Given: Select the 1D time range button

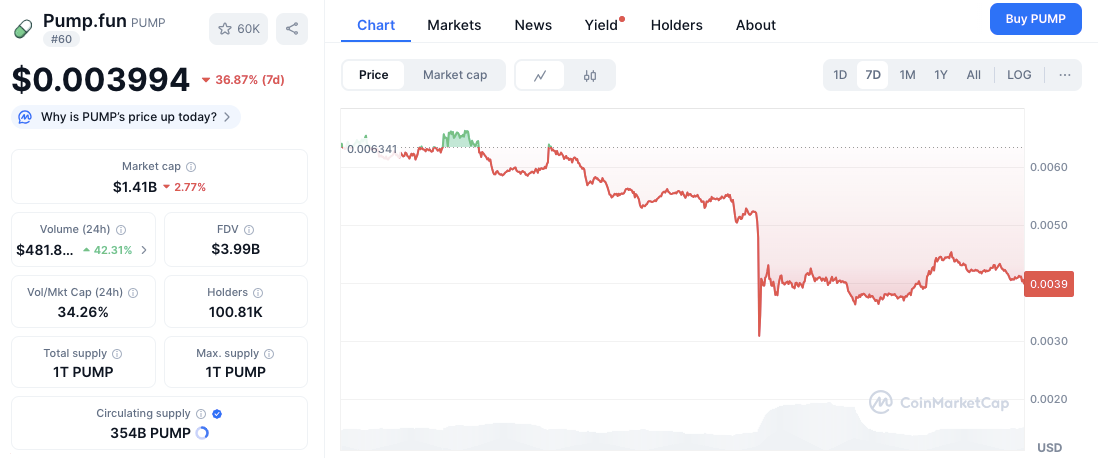Looking at the screenshot, I should 840,75.
